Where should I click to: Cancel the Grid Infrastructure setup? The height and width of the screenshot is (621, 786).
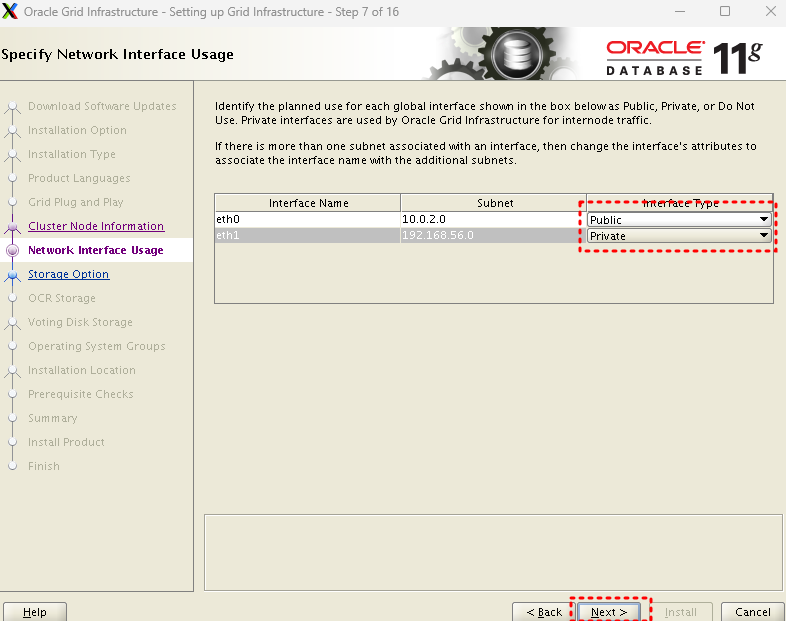point(752,612)
